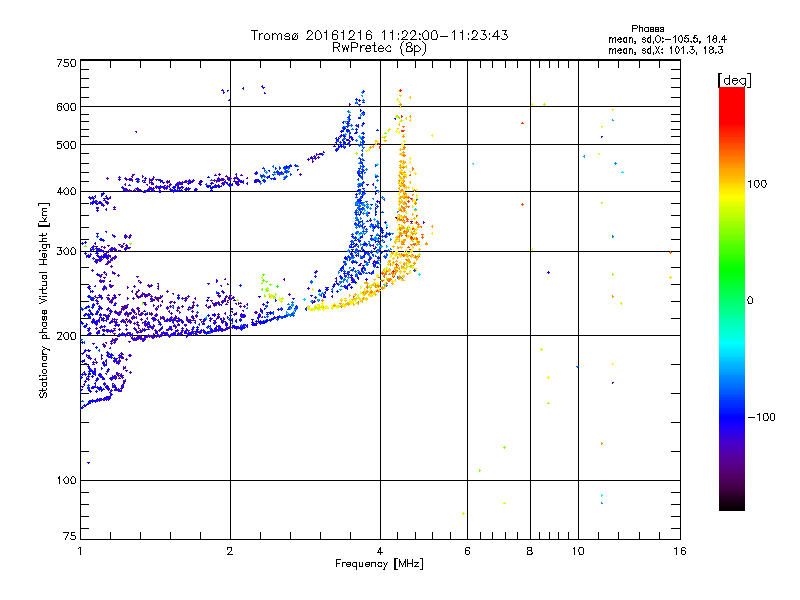Click the plot title "Tromsø 20161216"
The width and height of the screenshot is (800, 600).
point(312,35)
